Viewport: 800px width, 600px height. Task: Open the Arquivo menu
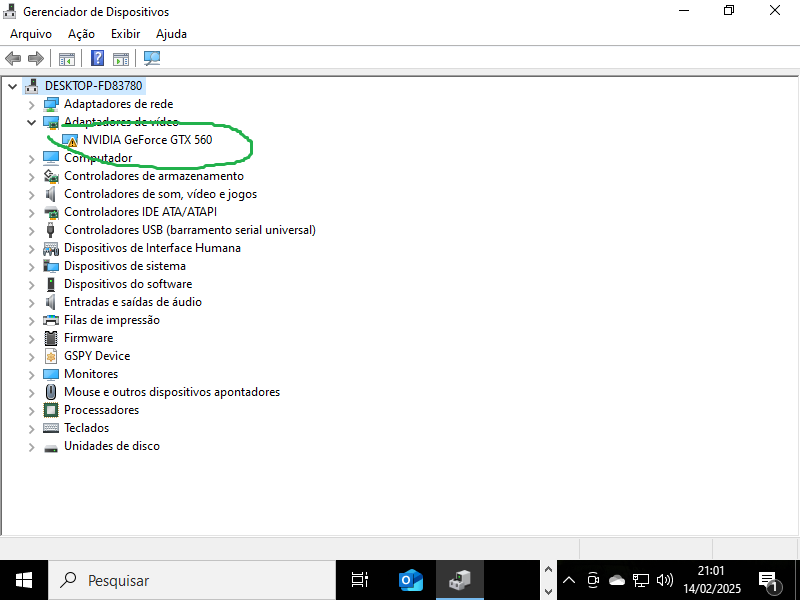pyautogui.click(x=31, y=34)
